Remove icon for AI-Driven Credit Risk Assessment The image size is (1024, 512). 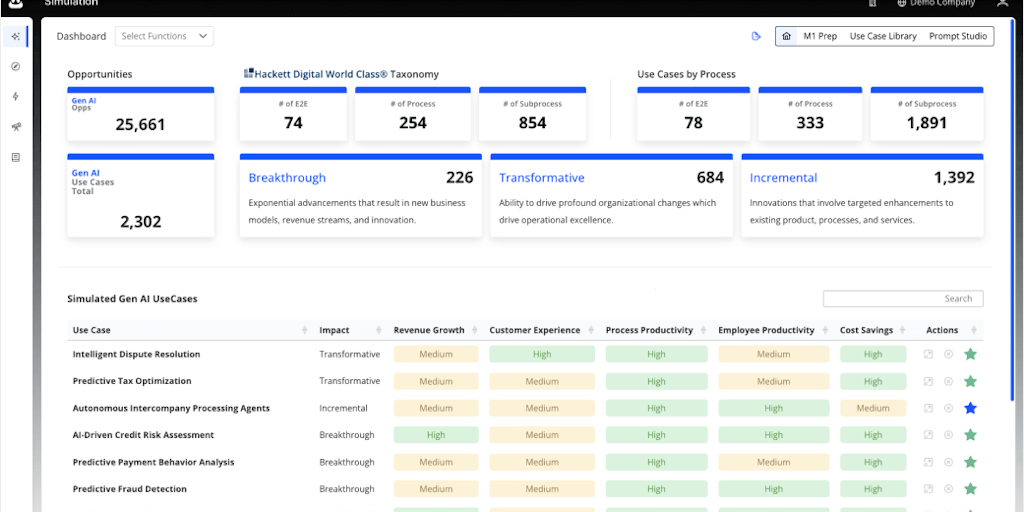(948, 435)
